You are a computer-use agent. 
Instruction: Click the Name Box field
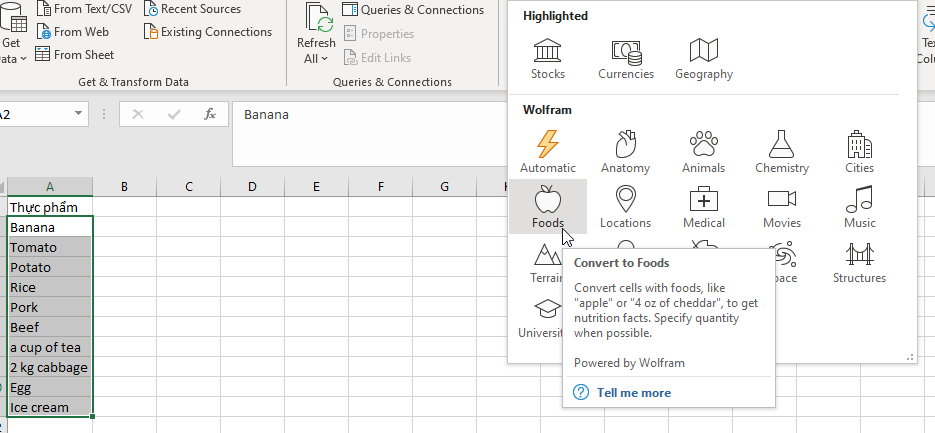(x=36, y=114)
